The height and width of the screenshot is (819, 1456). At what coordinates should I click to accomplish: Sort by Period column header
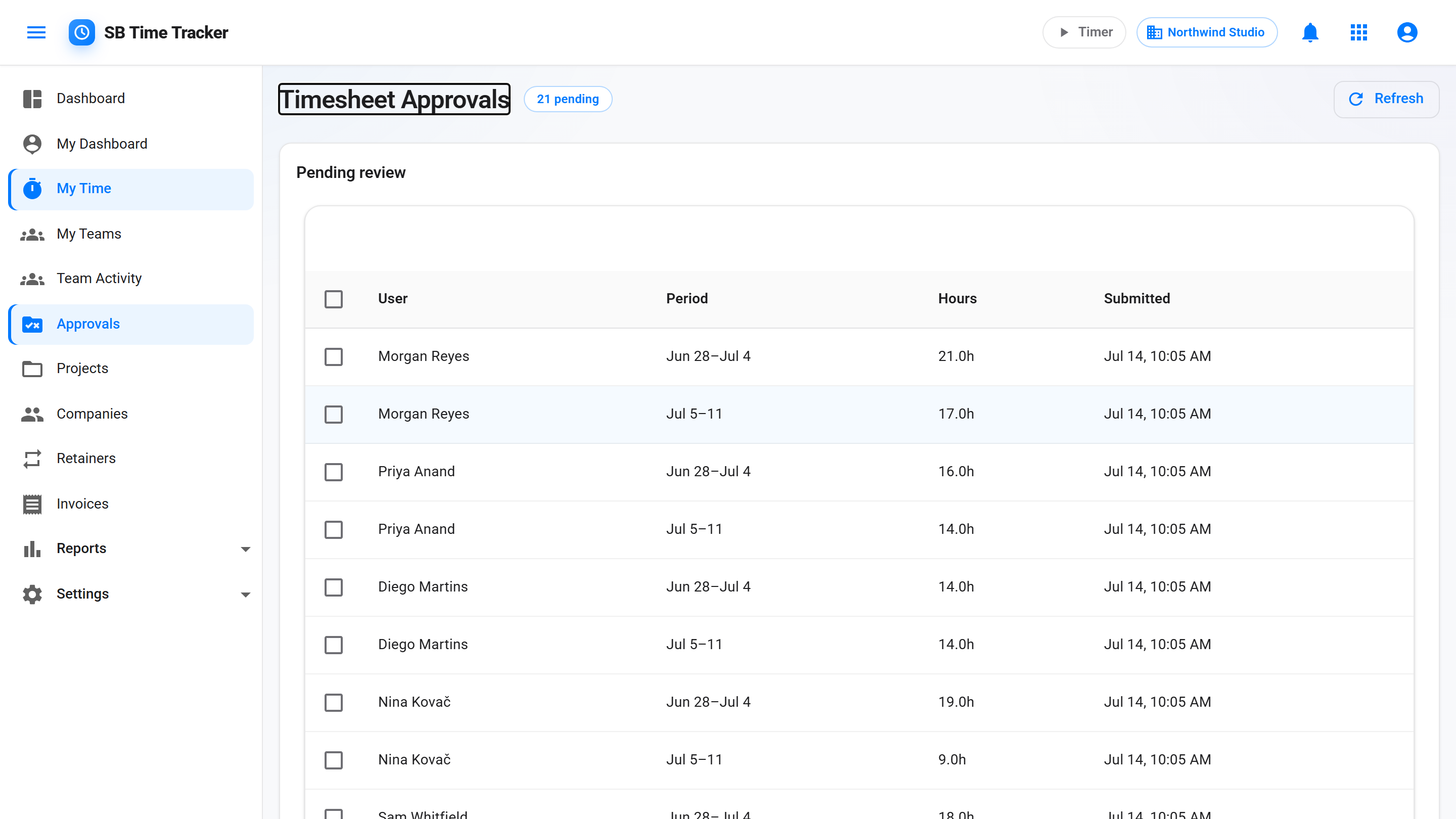click(687, 298)
